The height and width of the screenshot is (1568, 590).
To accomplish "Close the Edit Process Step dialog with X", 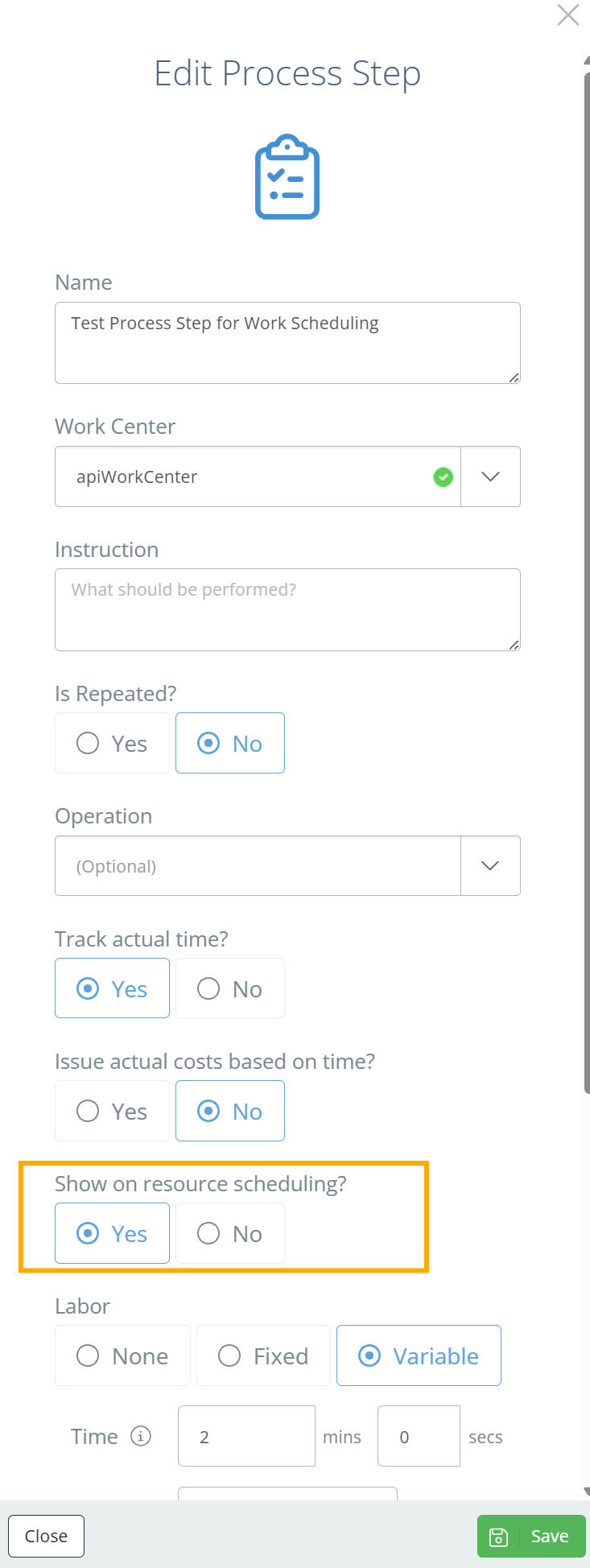I will 568,14.
